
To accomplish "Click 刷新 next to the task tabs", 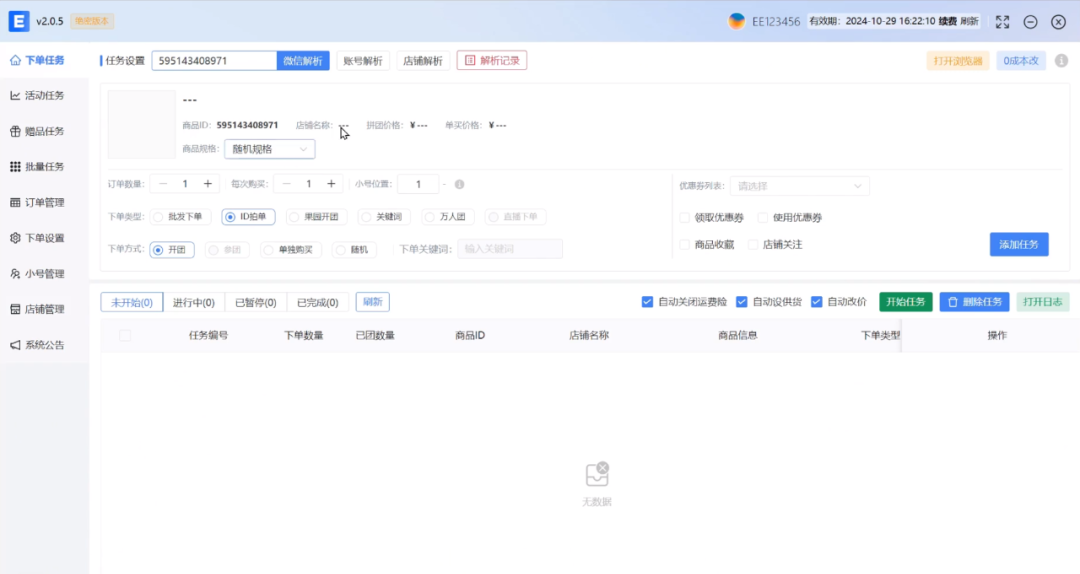I will pyautogui.click(x=373, y=302).
